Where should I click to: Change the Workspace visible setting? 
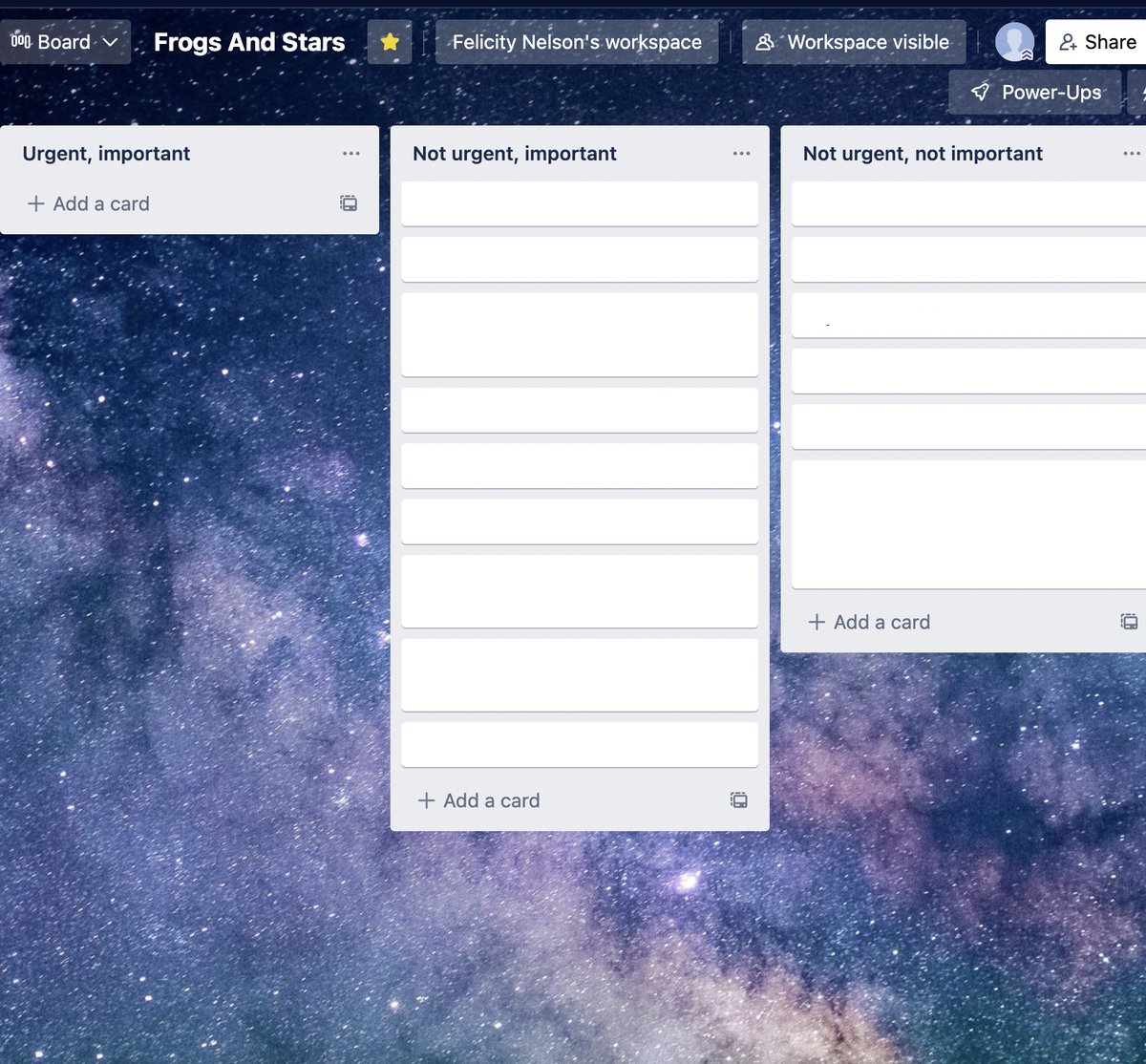[x=854, y=42]
